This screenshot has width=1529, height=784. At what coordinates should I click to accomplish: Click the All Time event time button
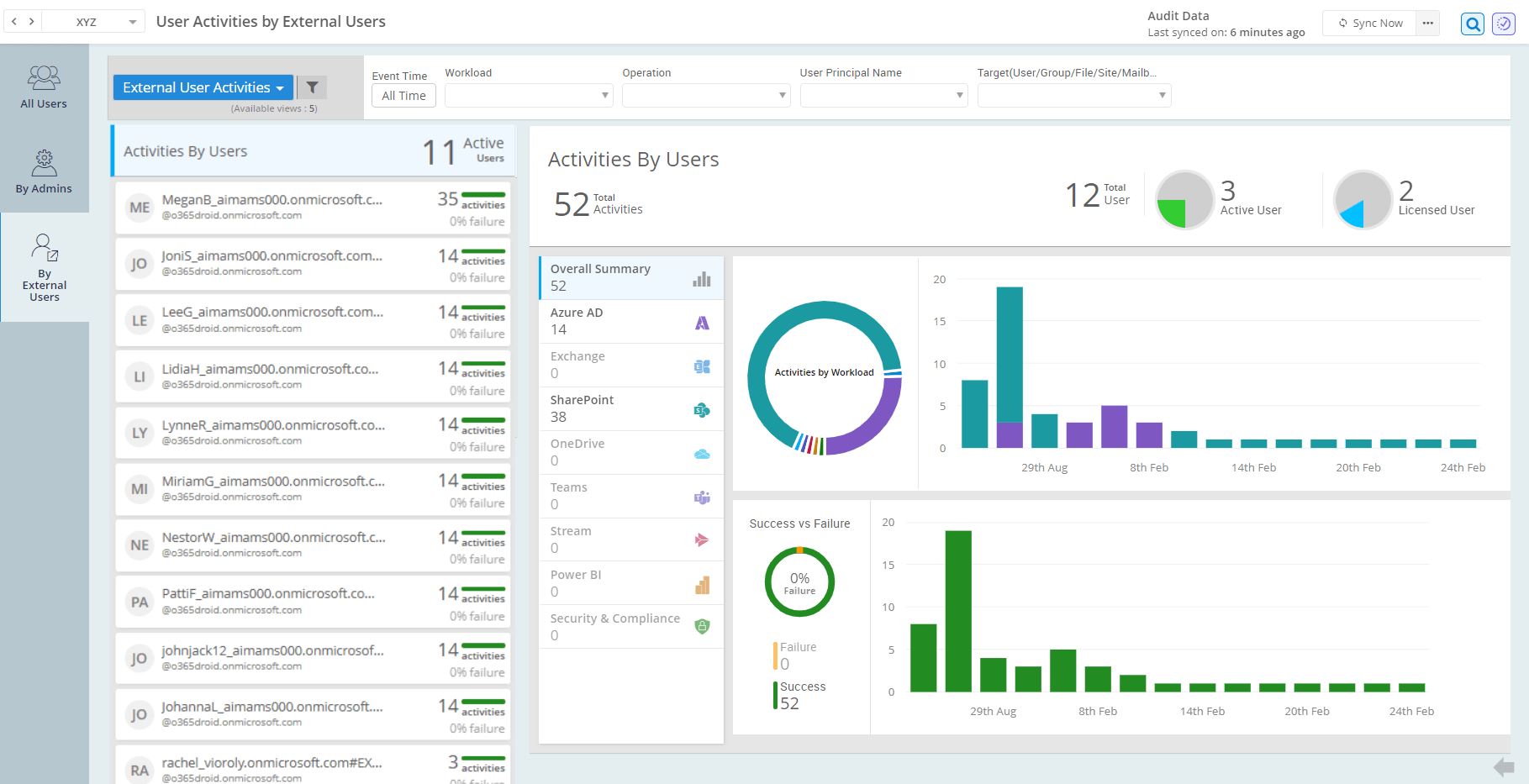coord(403,95)
